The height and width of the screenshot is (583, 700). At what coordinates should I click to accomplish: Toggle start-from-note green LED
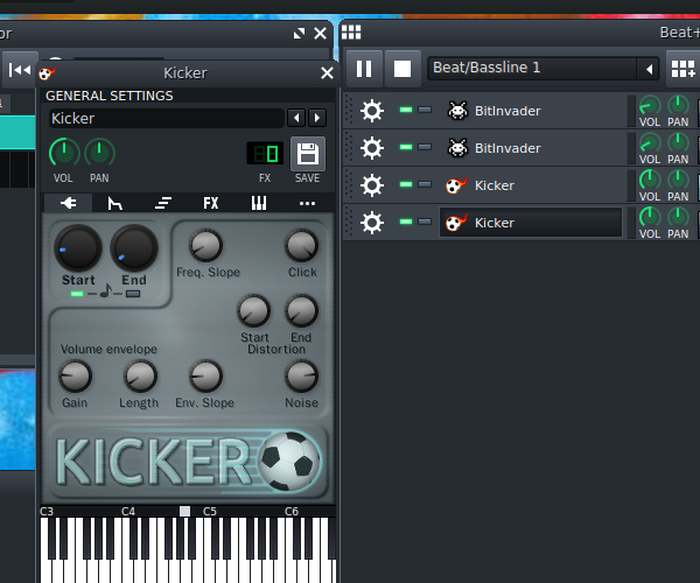77,294
